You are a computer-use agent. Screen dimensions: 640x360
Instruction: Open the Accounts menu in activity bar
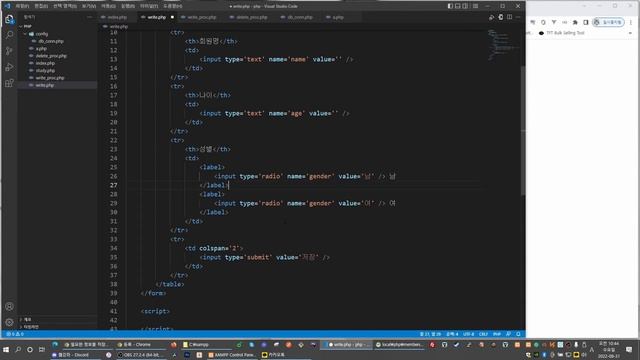[9, 307]
